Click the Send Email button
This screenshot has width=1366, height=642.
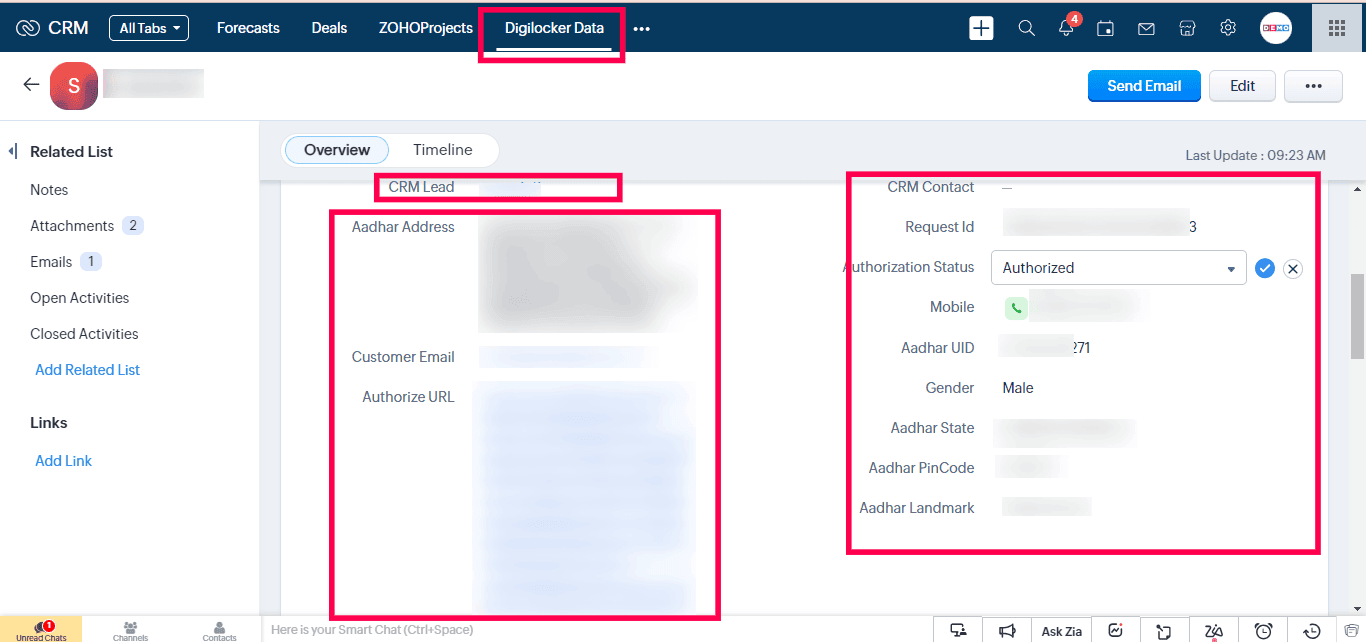tap(1144, 86)
